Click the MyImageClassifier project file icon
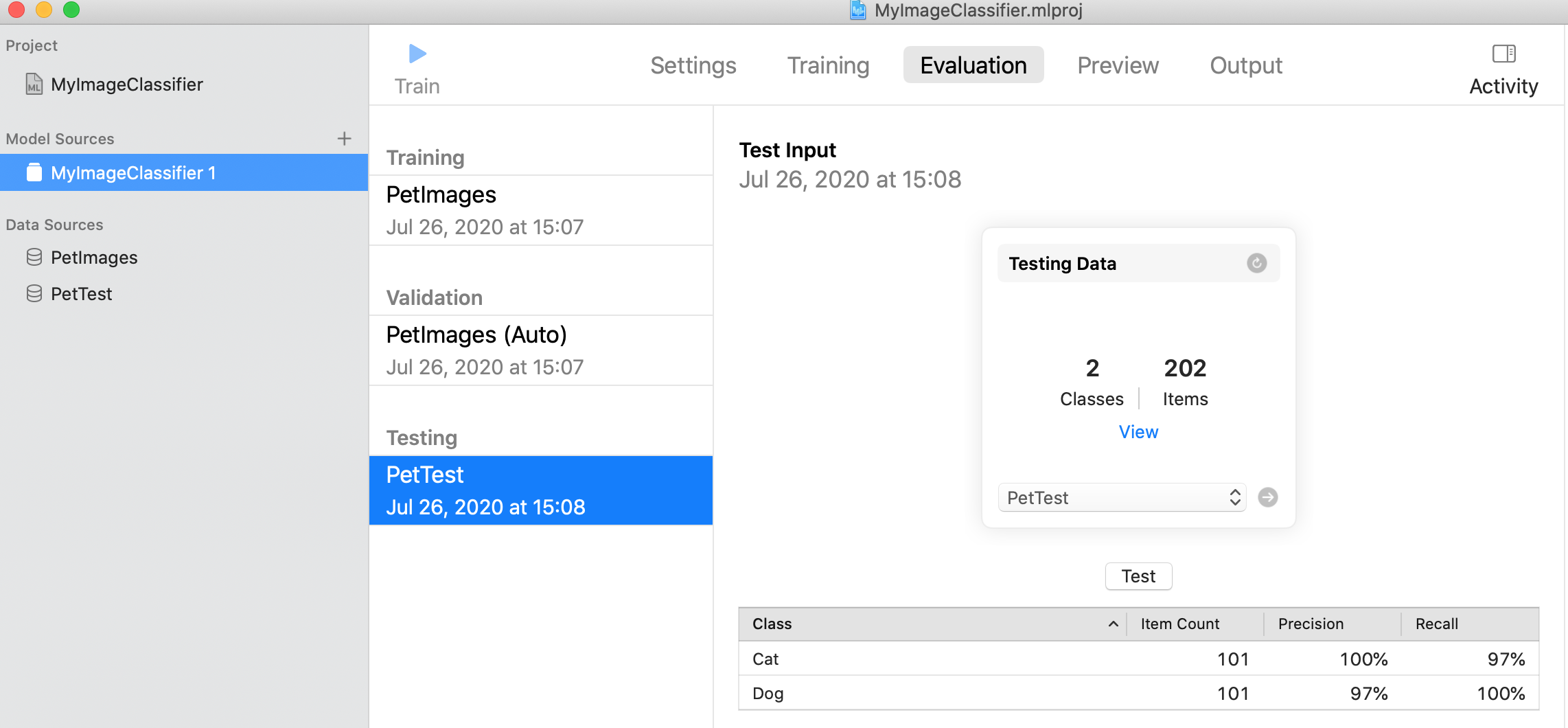 tap(34, 84)
